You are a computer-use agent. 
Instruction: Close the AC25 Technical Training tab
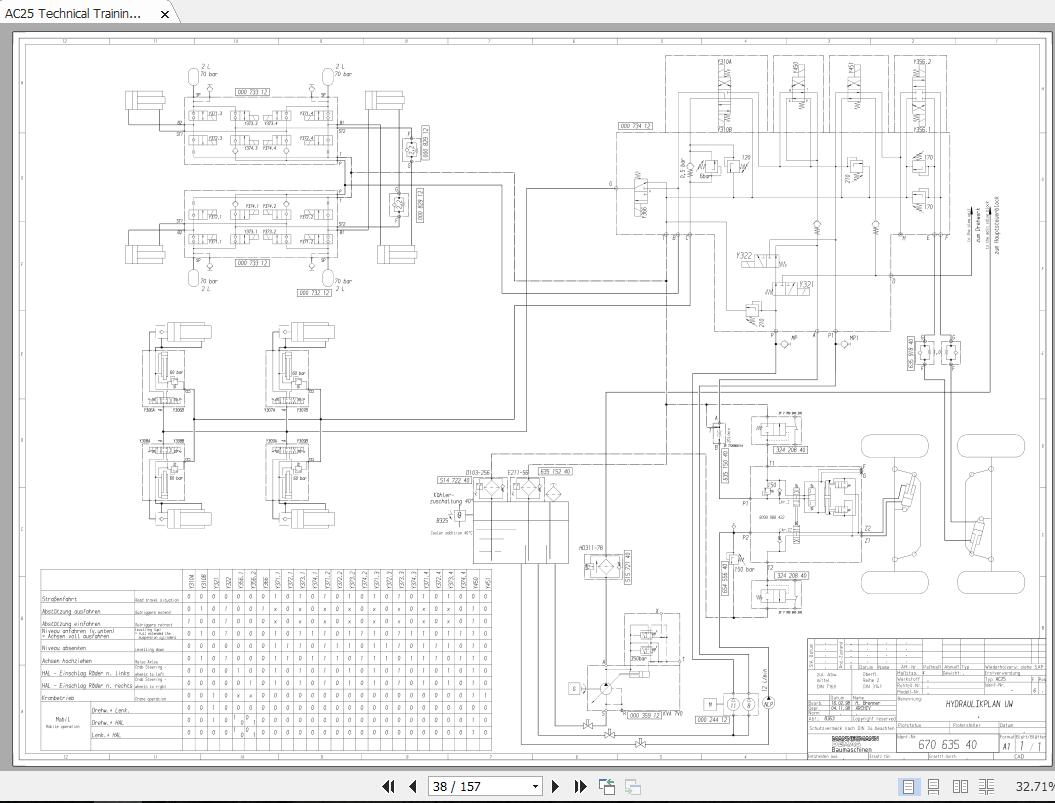[166, 13]
